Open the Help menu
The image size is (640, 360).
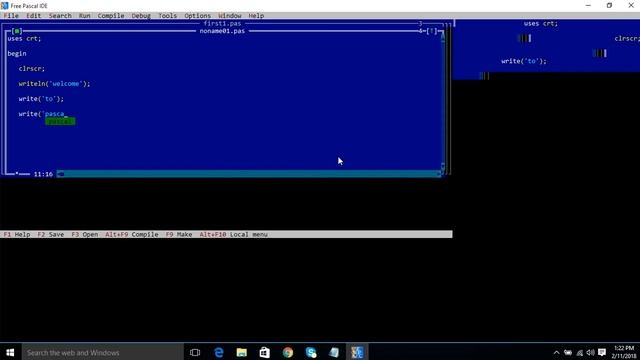click(256, 16)
